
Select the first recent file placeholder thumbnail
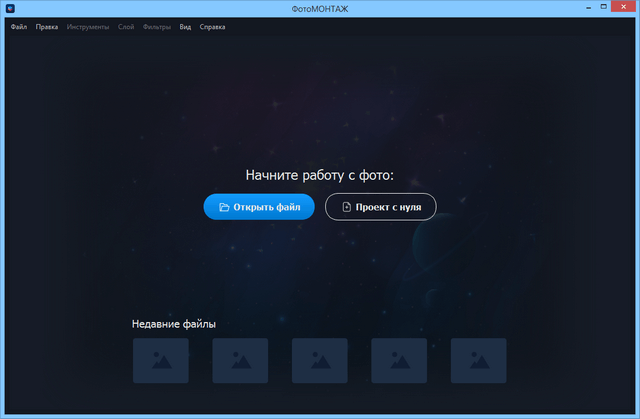[x=160, y=360]
